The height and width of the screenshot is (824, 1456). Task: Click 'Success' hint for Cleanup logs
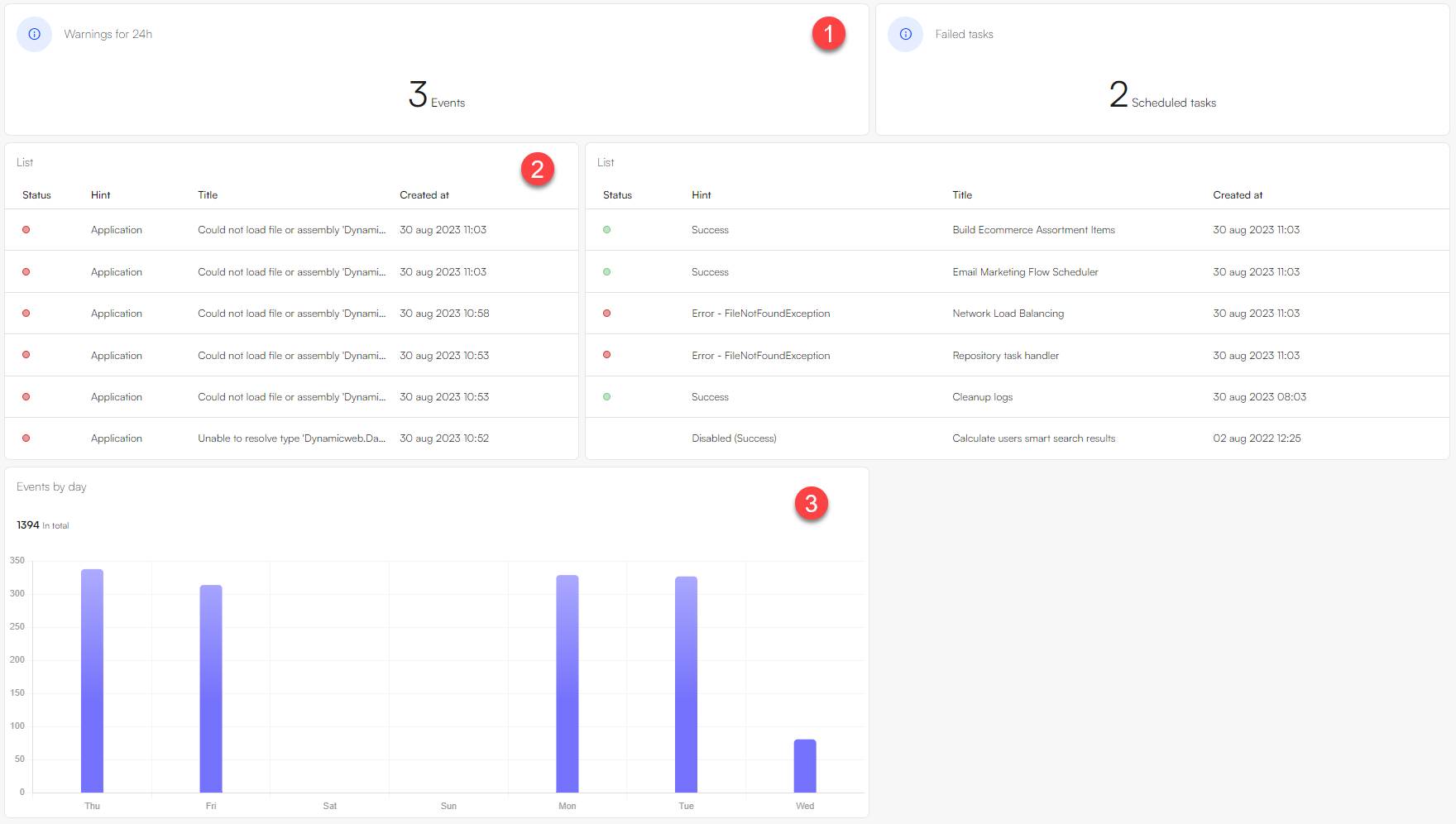(710, 397)
